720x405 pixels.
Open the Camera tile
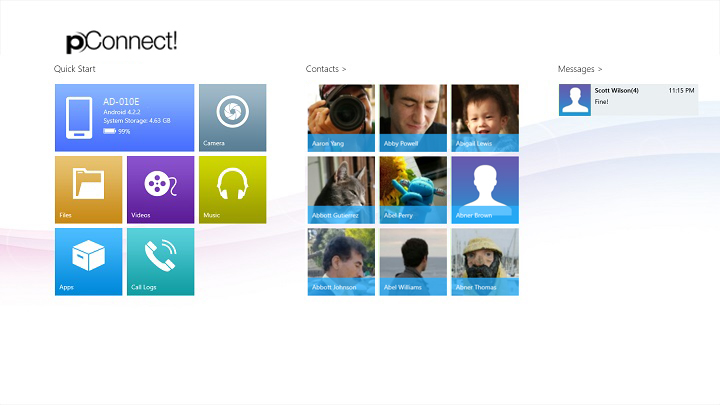pos(232,118)
